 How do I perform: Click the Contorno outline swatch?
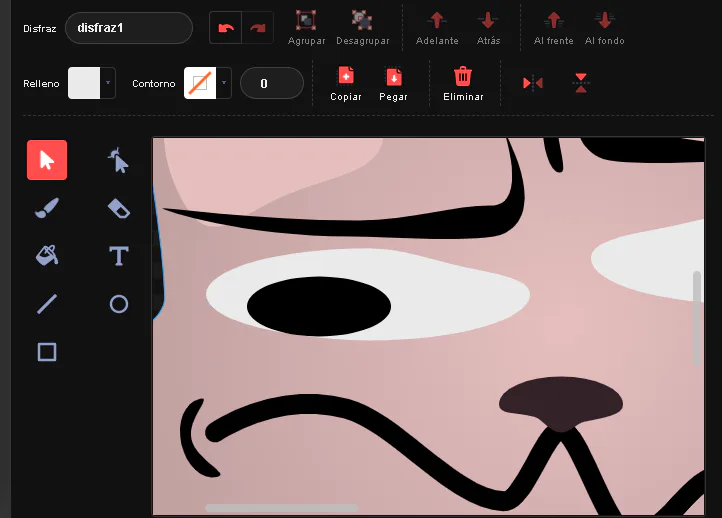(x=200, y=83)
